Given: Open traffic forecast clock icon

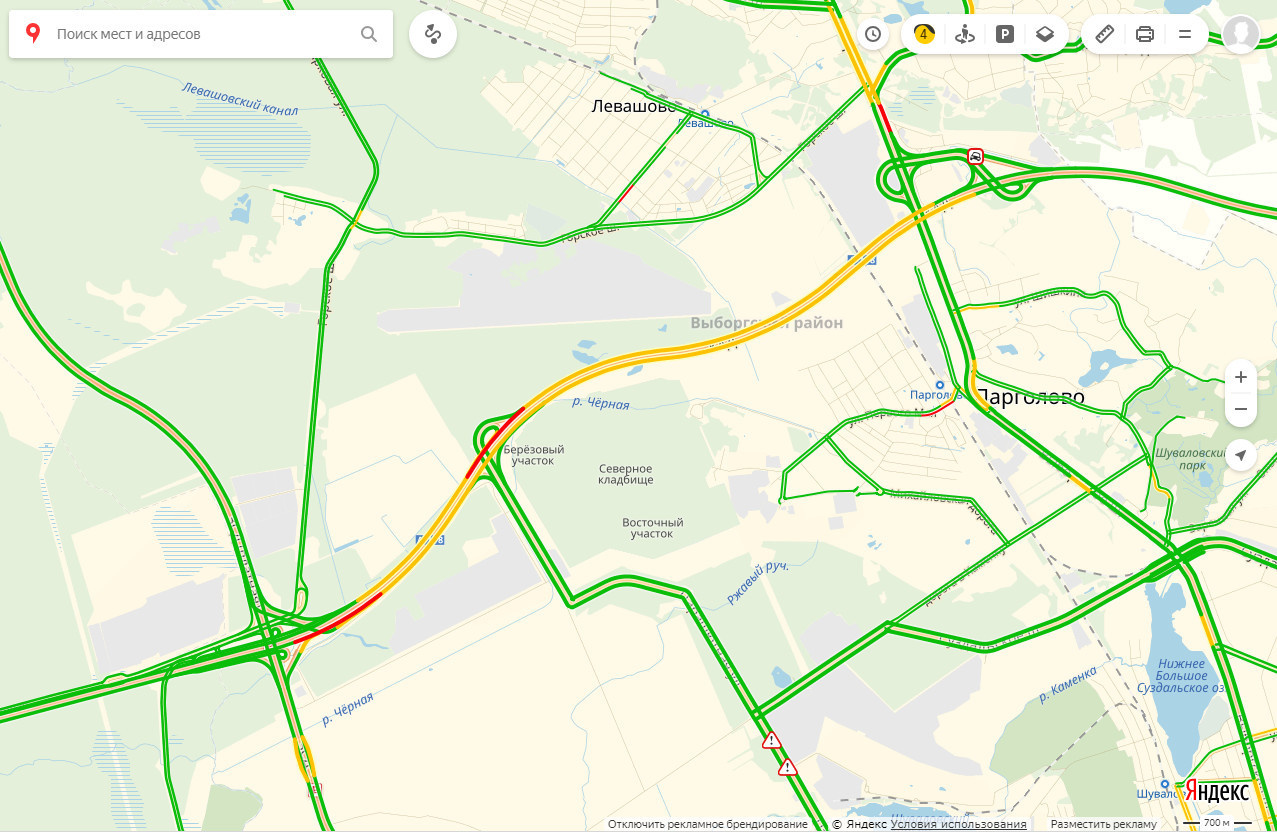Looking at the screenshot, I should (x=872, y=34).
